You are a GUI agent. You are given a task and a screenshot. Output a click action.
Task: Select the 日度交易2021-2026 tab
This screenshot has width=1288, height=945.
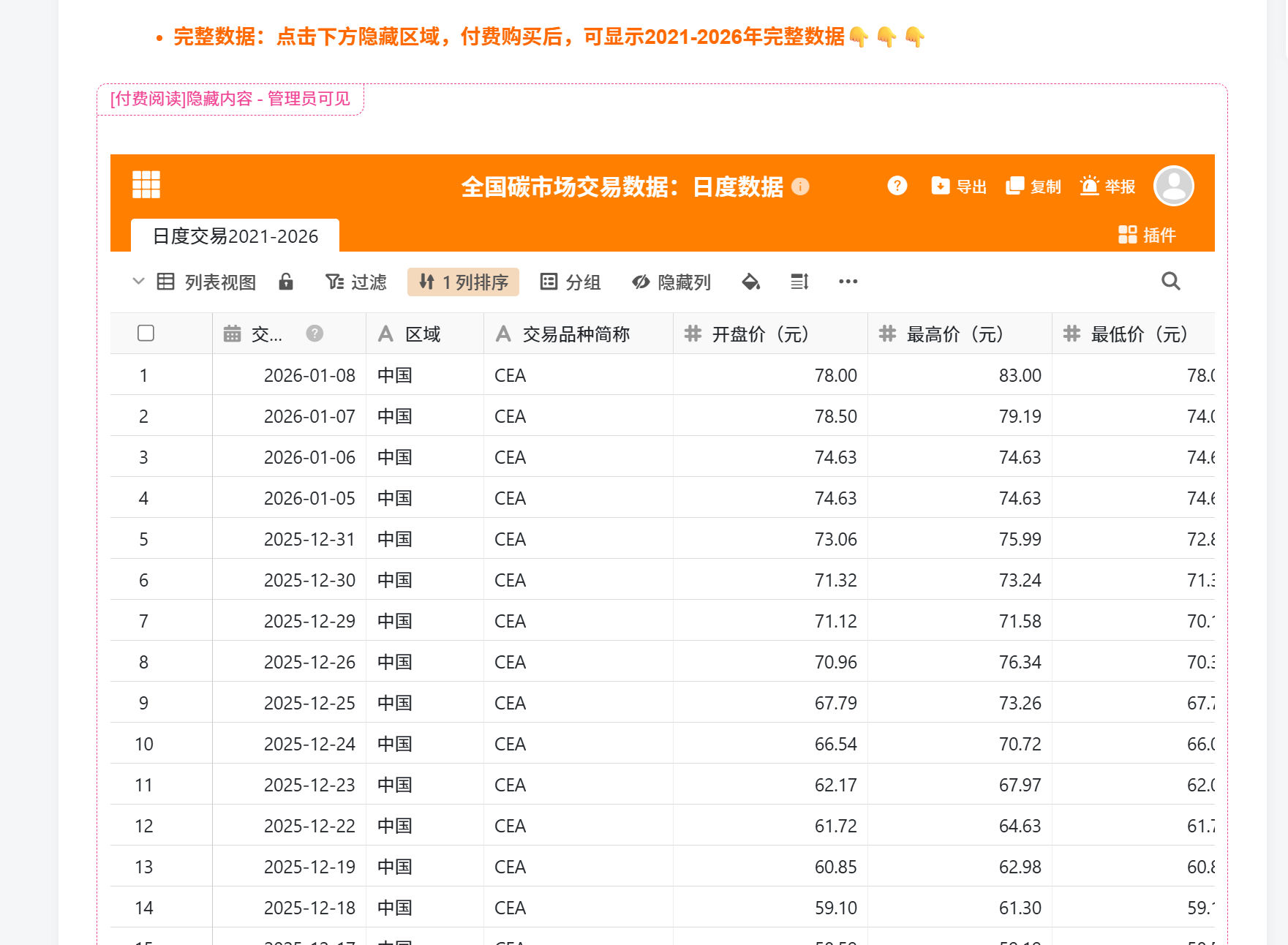(x=235, y=236)
